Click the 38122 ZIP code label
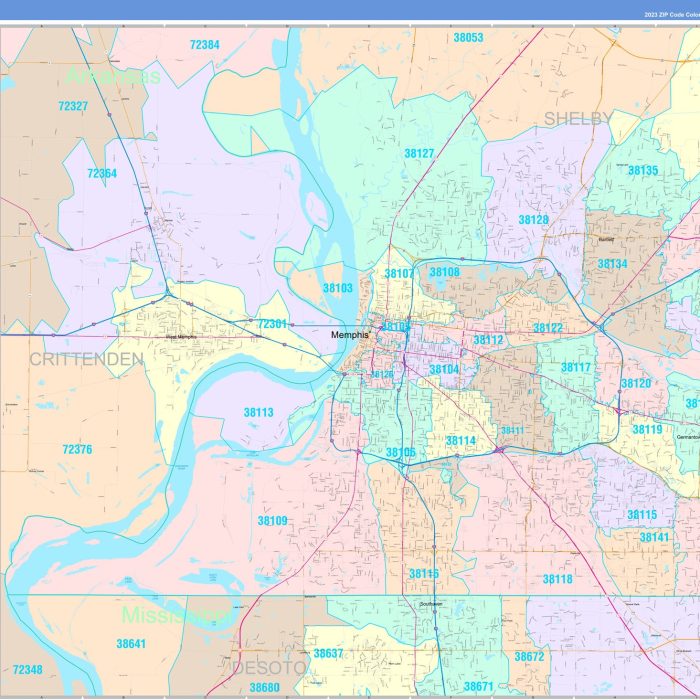 (548, 328)
